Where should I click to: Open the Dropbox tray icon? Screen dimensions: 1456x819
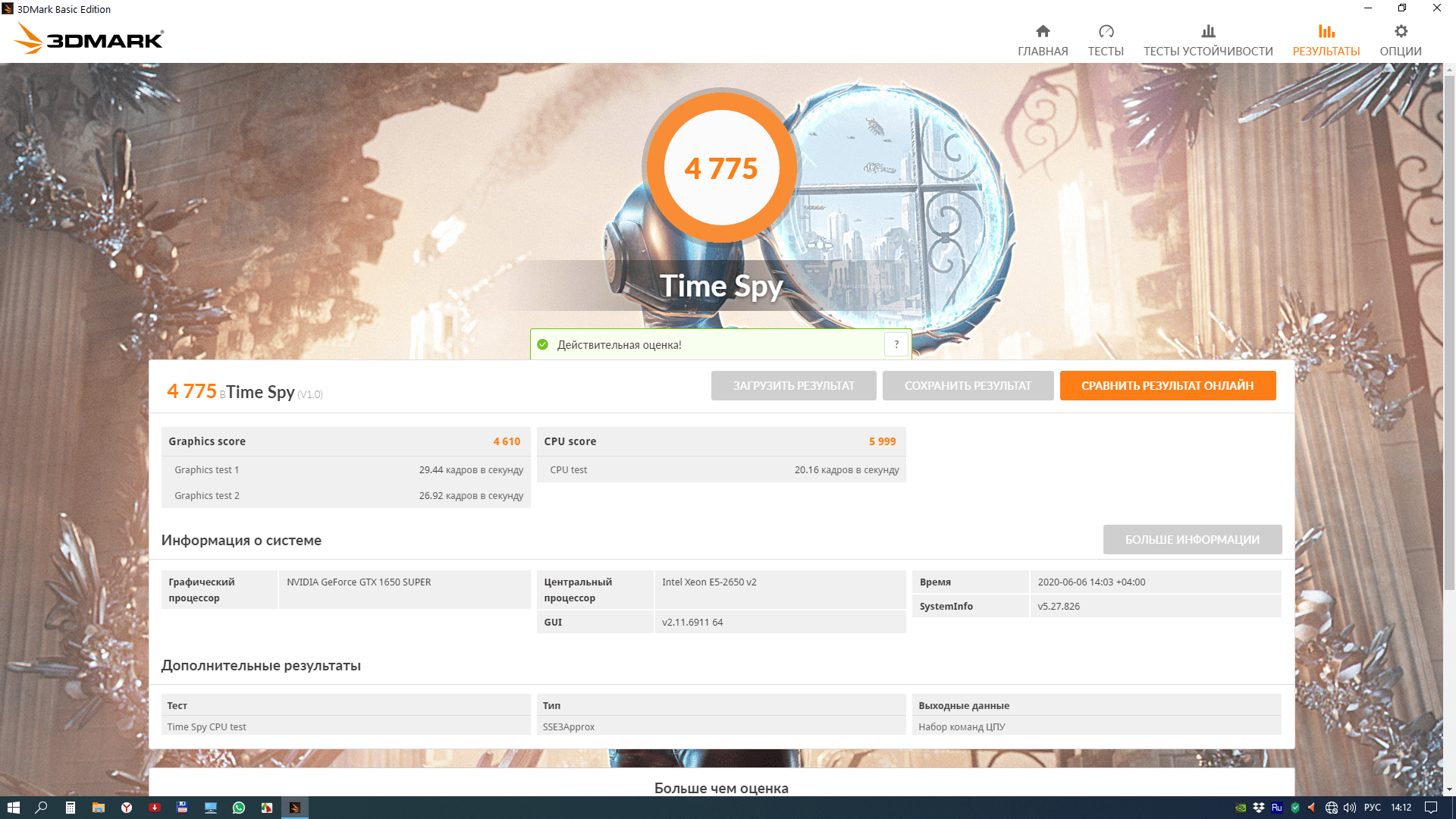click(1259, 808)
